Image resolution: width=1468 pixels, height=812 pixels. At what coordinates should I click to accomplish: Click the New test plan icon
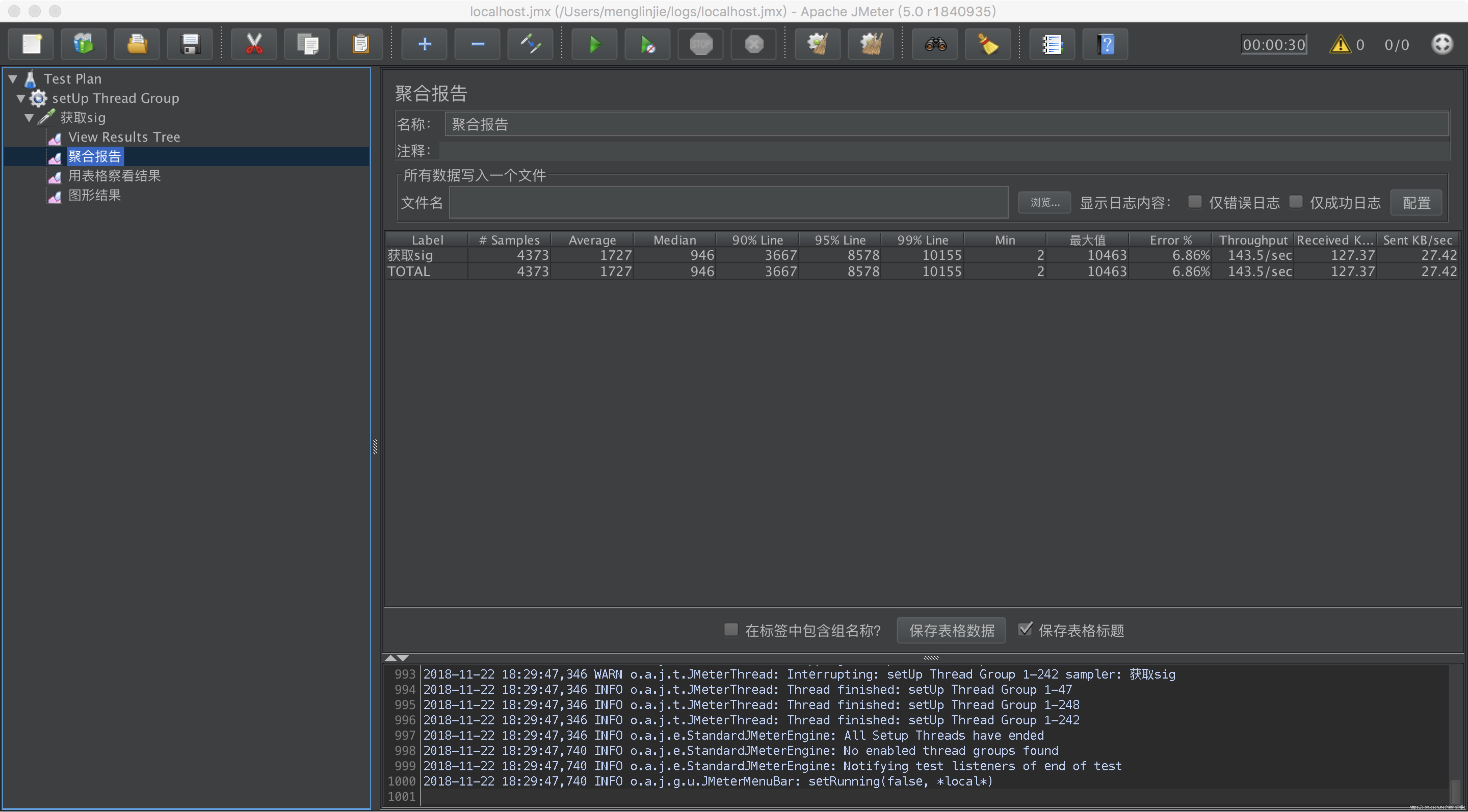pyautogui.click(x=31, y=44)
